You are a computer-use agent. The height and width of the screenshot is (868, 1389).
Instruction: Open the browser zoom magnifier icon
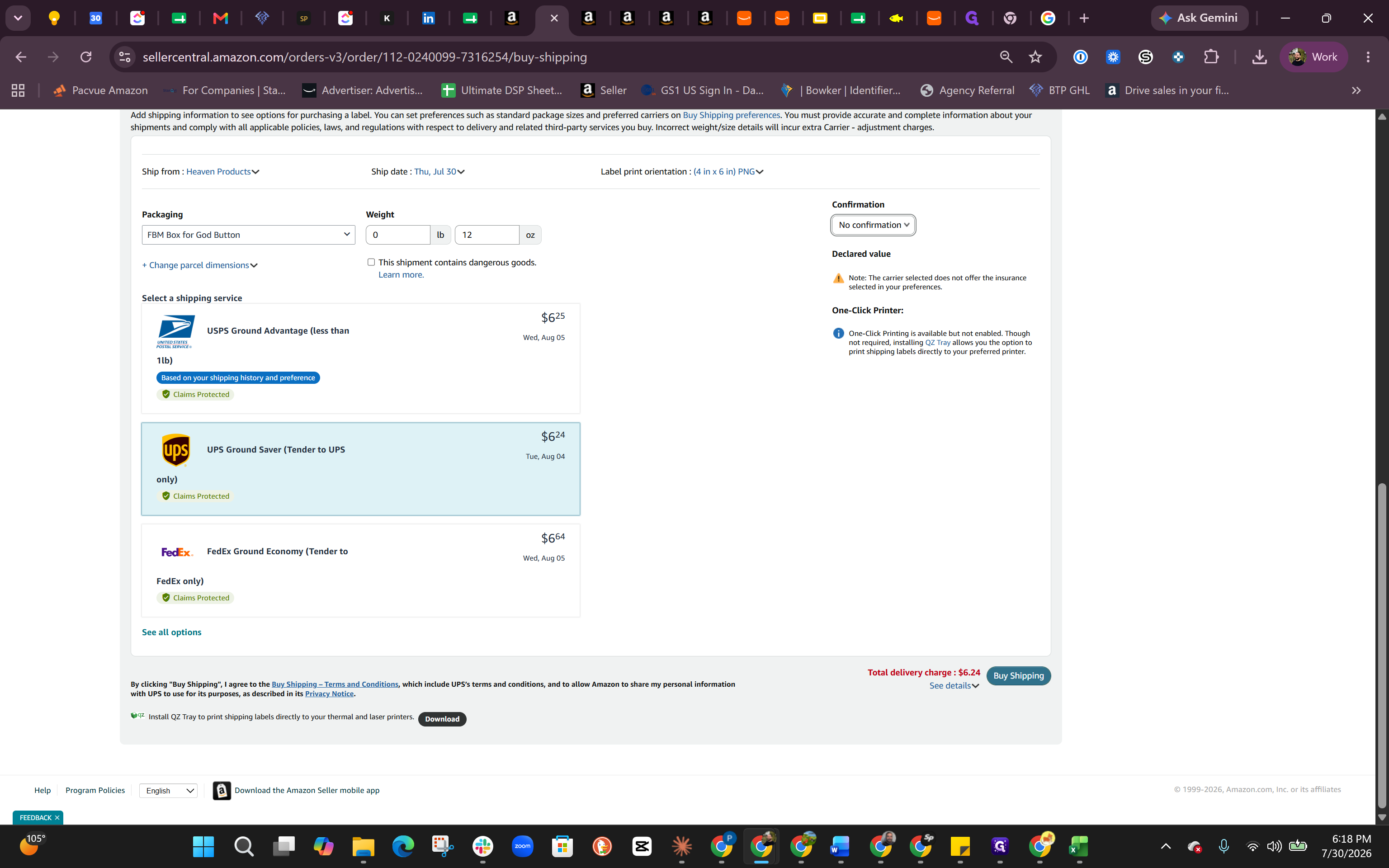click(1006, 57)
